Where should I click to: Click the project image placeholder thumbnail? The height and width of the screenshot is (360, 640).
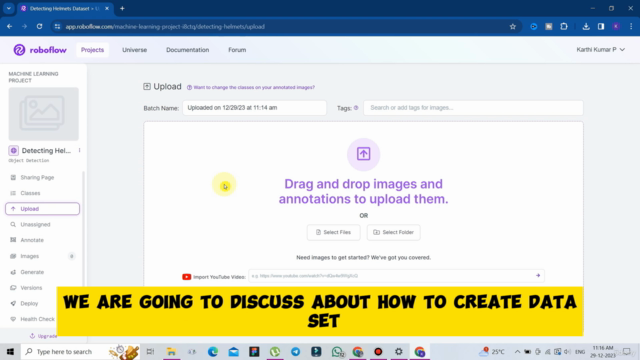pyautogui.click(x=44, y=114)
